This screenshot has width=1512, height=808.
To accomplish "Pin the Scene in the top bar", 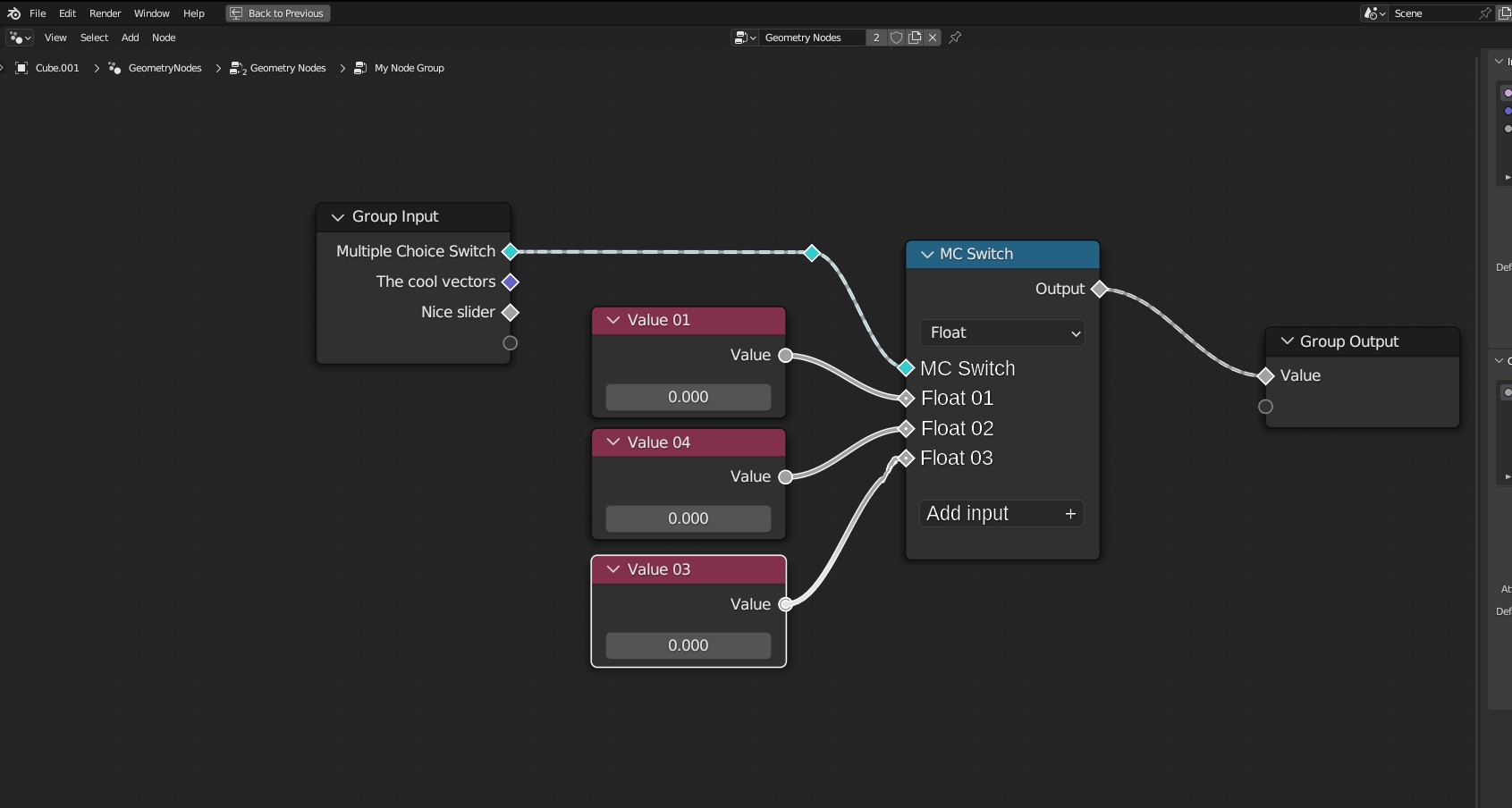I will point(1485,13).
